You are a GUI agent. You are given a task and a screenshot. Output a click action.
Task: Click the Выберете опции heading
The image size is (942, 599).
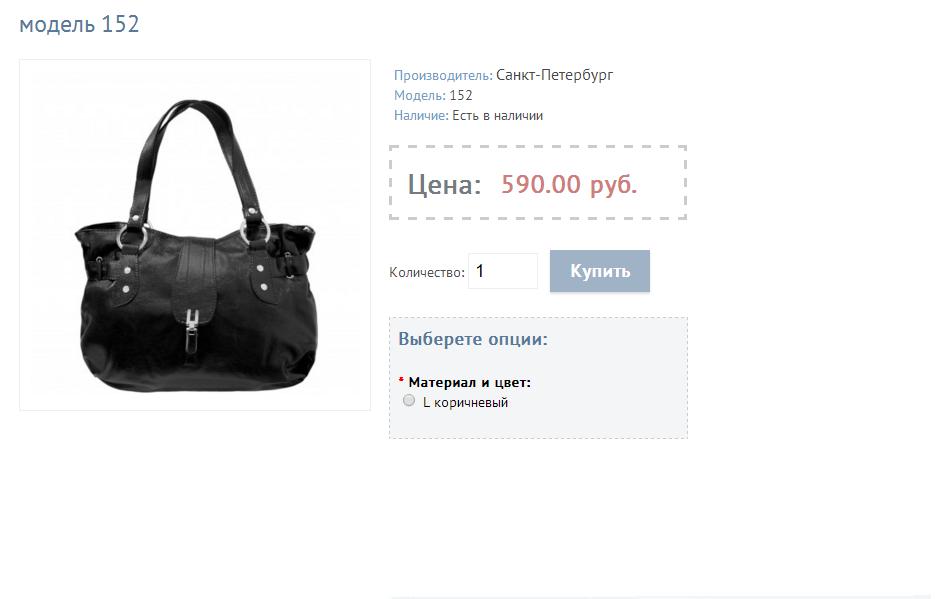(x=473, y=339)
